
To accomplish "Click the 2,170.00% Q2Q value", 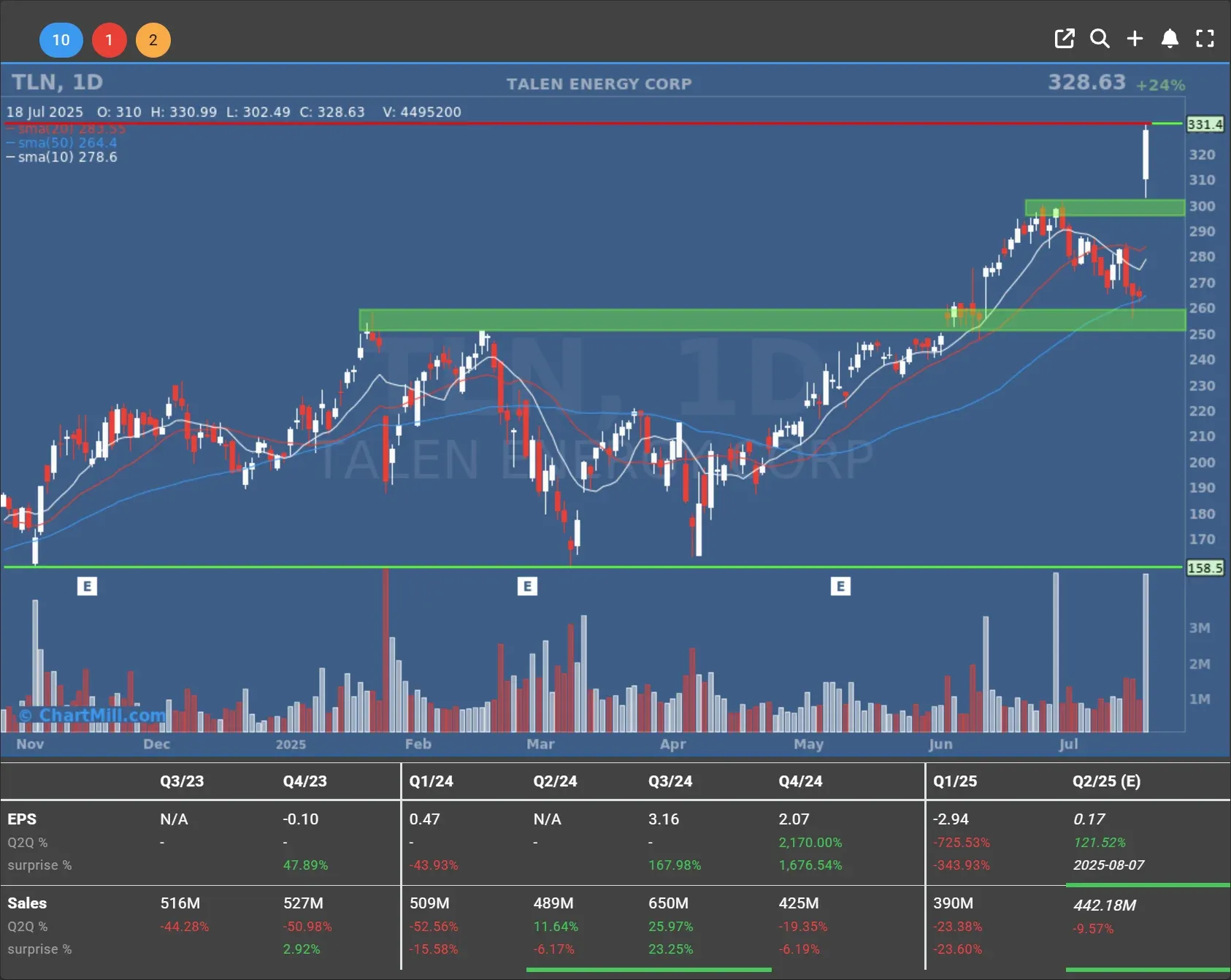I will point(810,842).
